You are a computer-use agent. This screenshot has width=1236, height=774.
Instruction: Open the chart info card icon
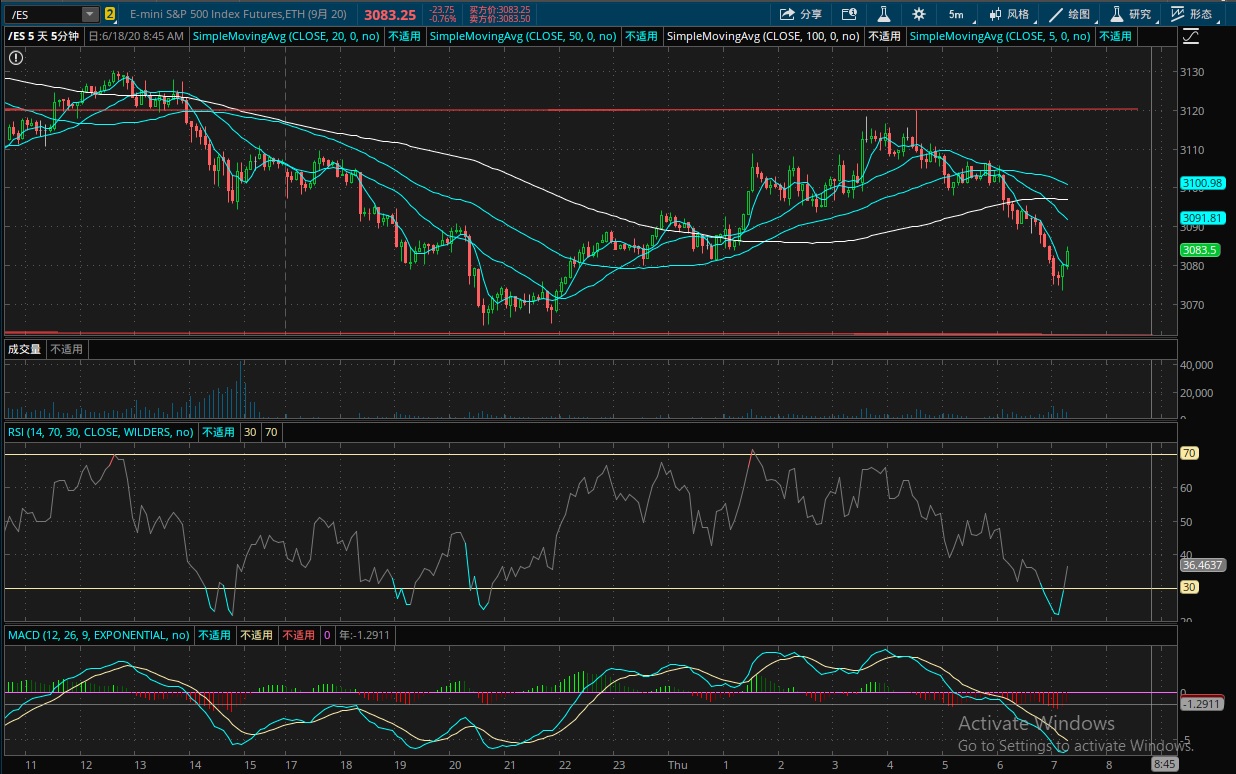849,14
